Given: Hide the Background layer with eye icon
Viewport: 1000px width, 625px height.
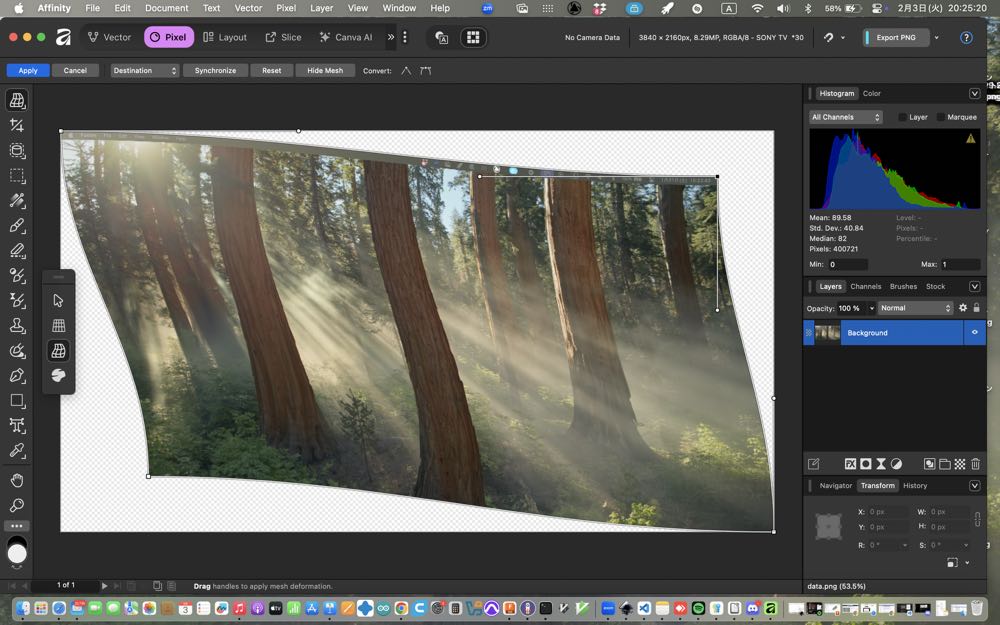Looking at the screenshot, I should [x=975, y=333].
